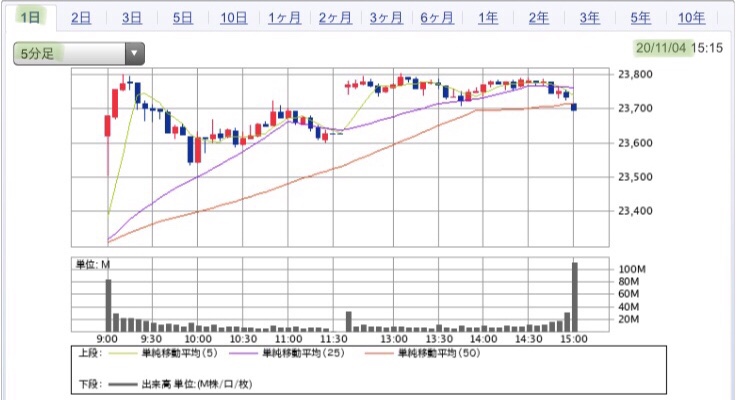This screenshot has height=400, width=749.
Task: Open the 3ヶ月 chart tab
Action: [x=385, y=18]
